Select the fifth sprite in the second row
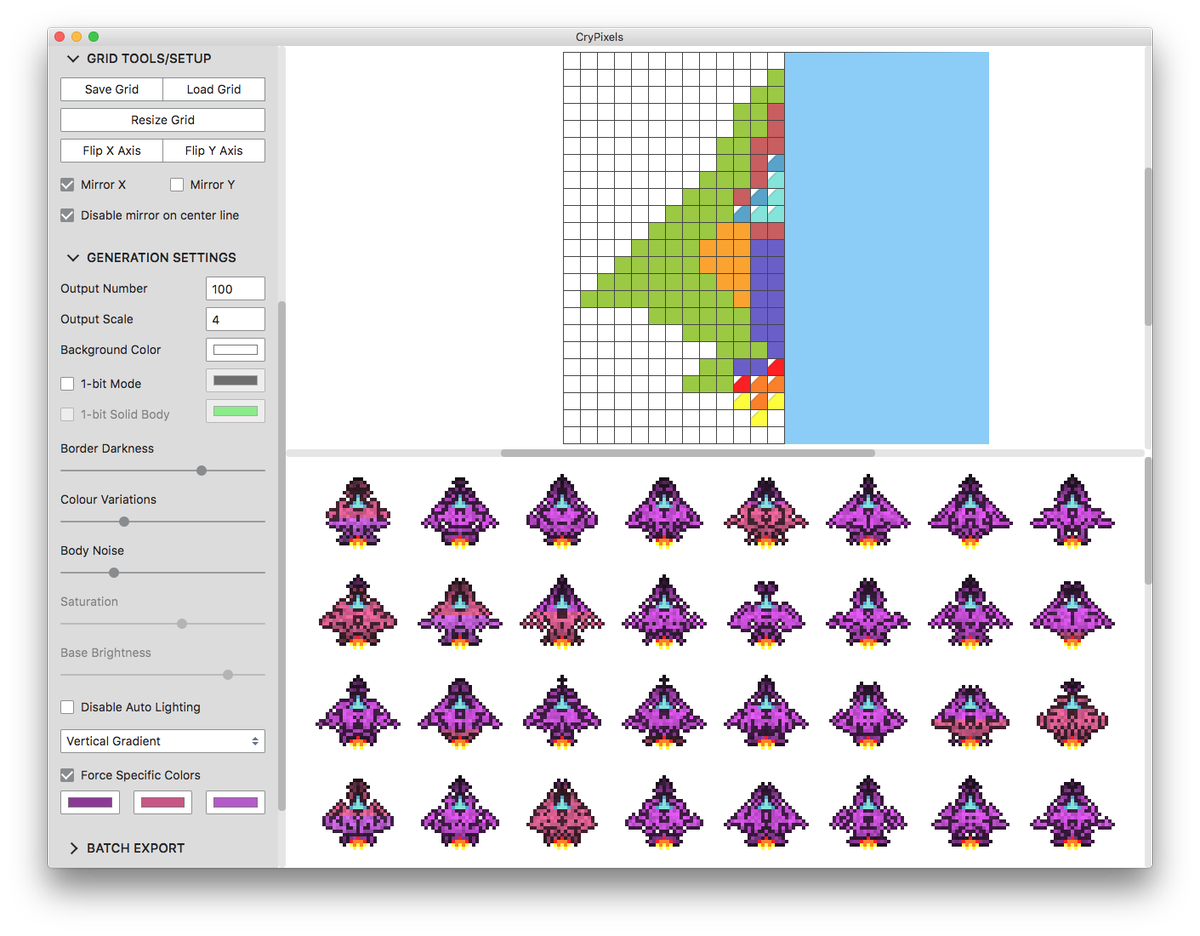Image resolution: width=1200 pixels, height=936 pixels. pos(766,613)
